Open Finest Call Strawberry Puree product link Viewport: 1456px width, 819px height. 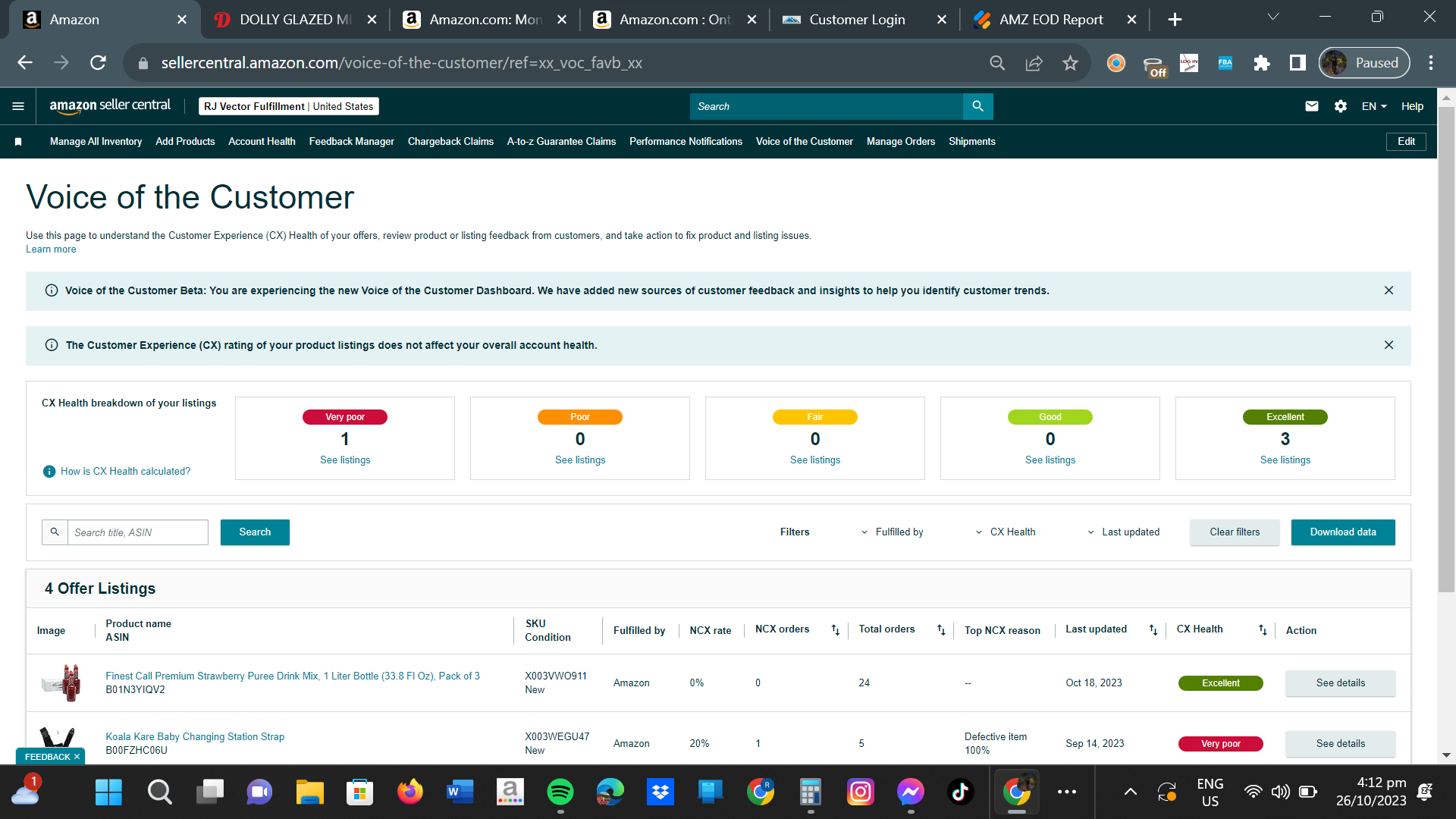293,676
